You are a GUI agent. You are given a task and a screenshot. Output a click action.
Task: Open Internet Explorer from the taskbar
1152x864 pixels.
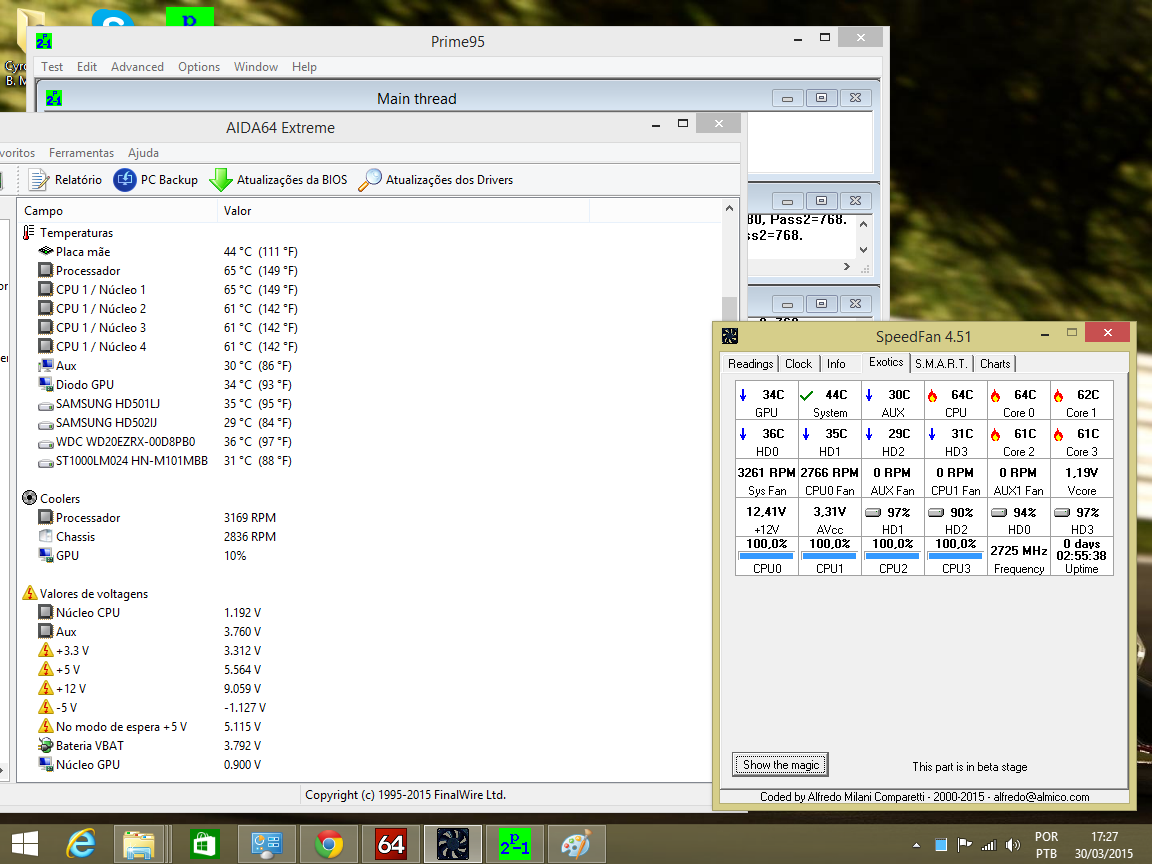[81, 844]
